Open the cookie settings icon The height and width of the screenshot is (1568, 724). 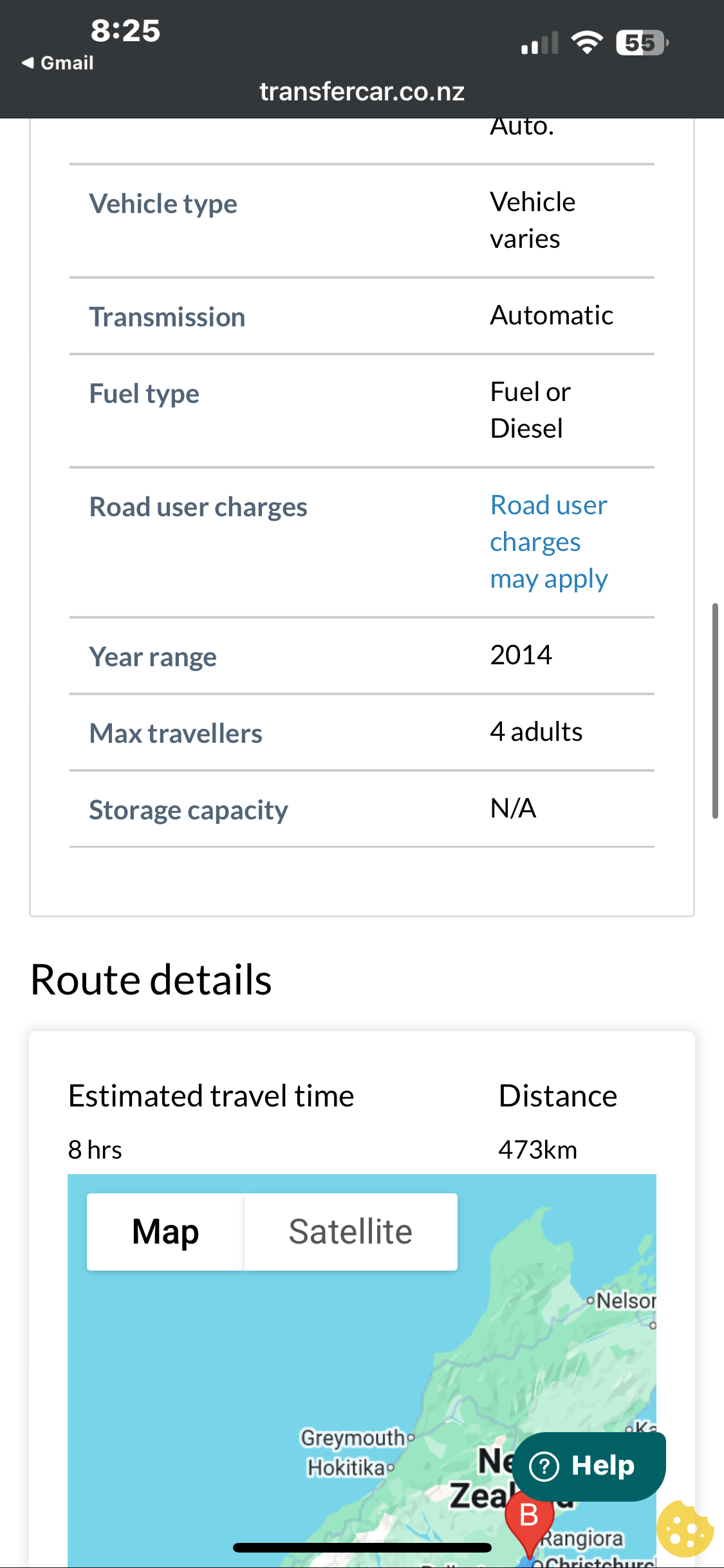[685, 1529]
